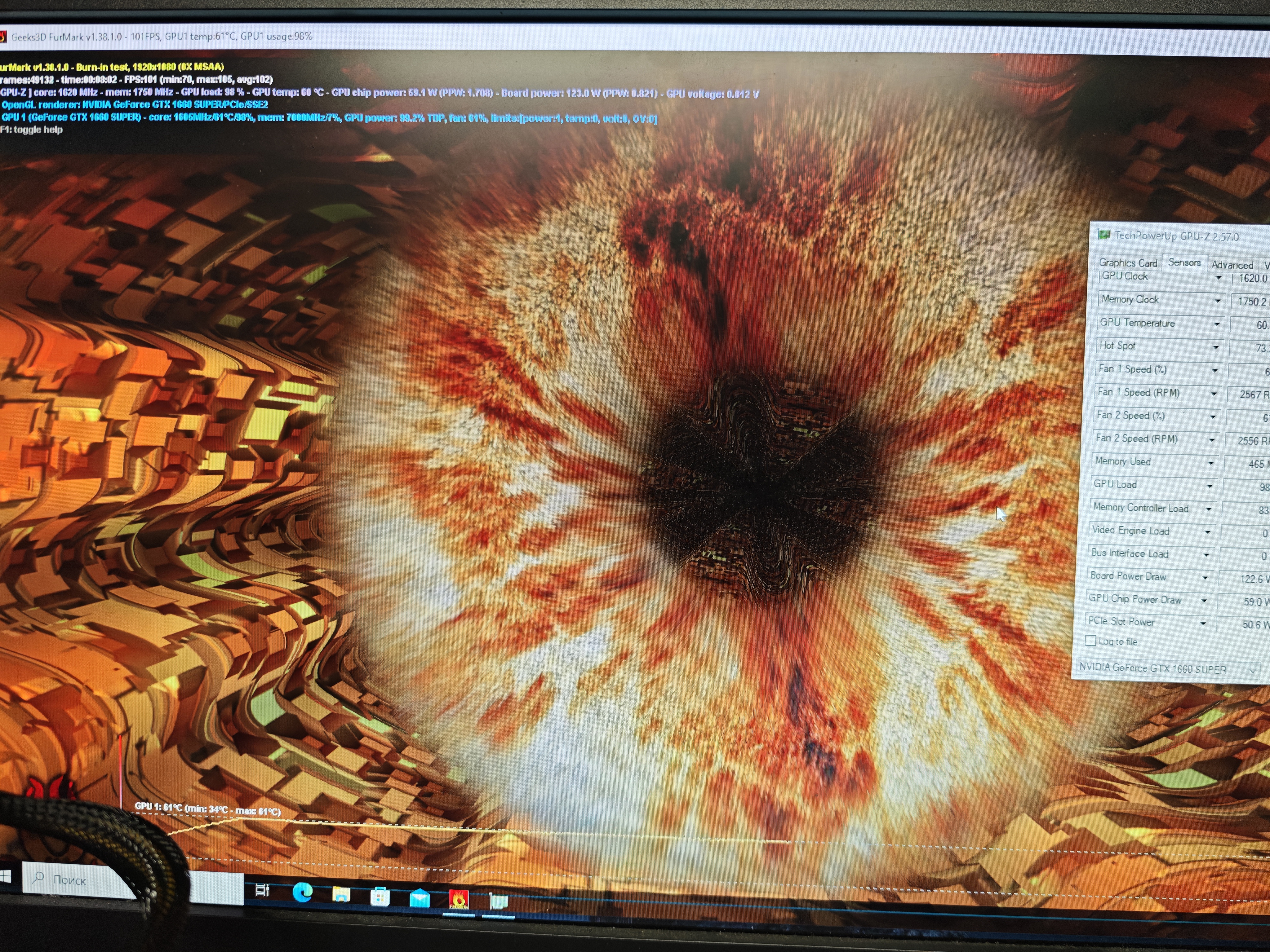Image resolution: width=1270 pixels, height=952 pixels.
Task: Click the magnifier icon in the search box
Action: [x=38, y=877]
